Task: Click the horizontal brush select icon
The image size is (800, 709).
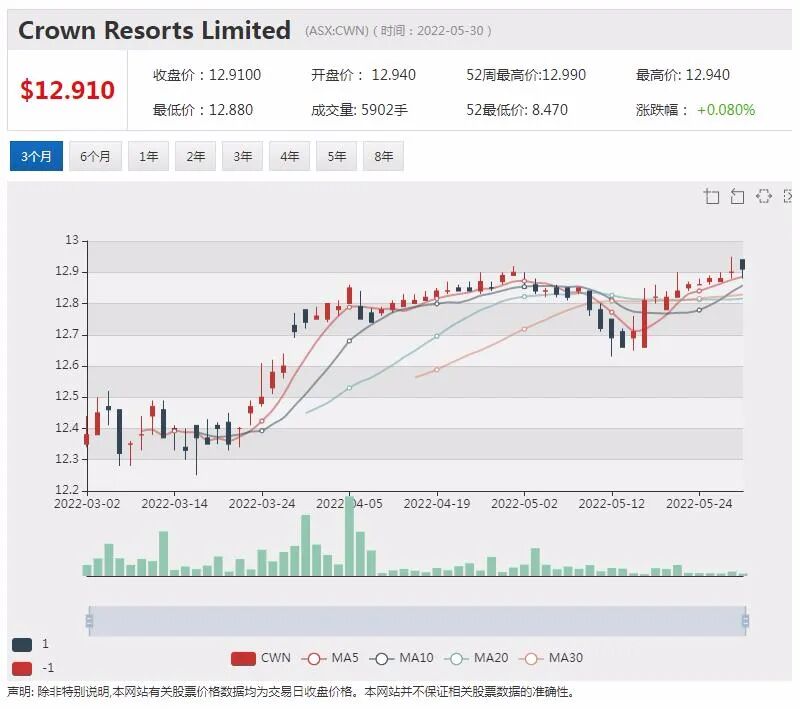Action: pos(764,196)
